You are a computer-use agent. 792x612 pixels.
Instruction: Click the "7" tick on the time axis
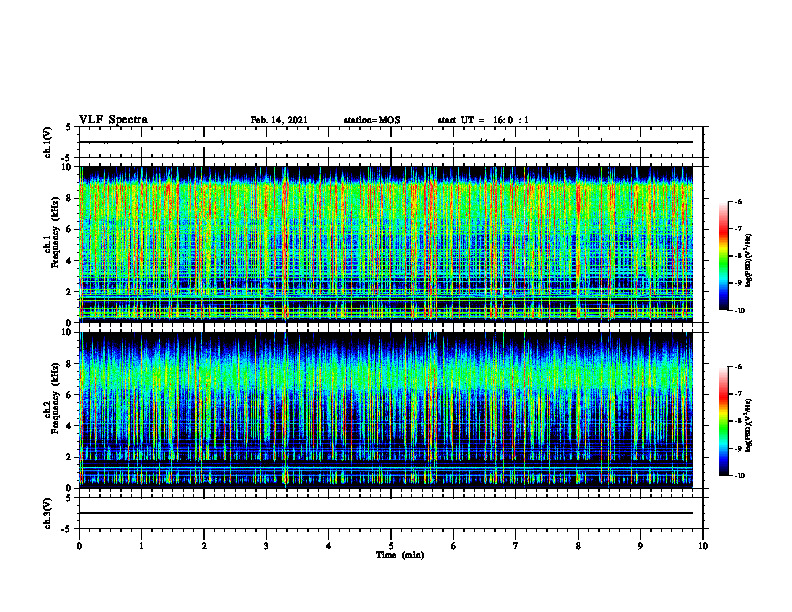click(x=516, y=546)
